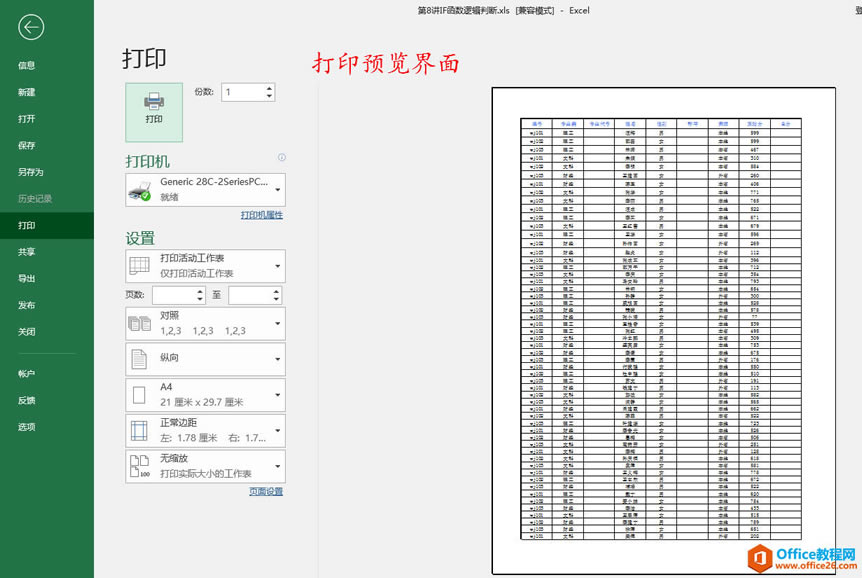Viewport: 862px width, 578px height.
Task: Click the worksheet grid icon in 打印活动工作表
Action: point(140,266)
